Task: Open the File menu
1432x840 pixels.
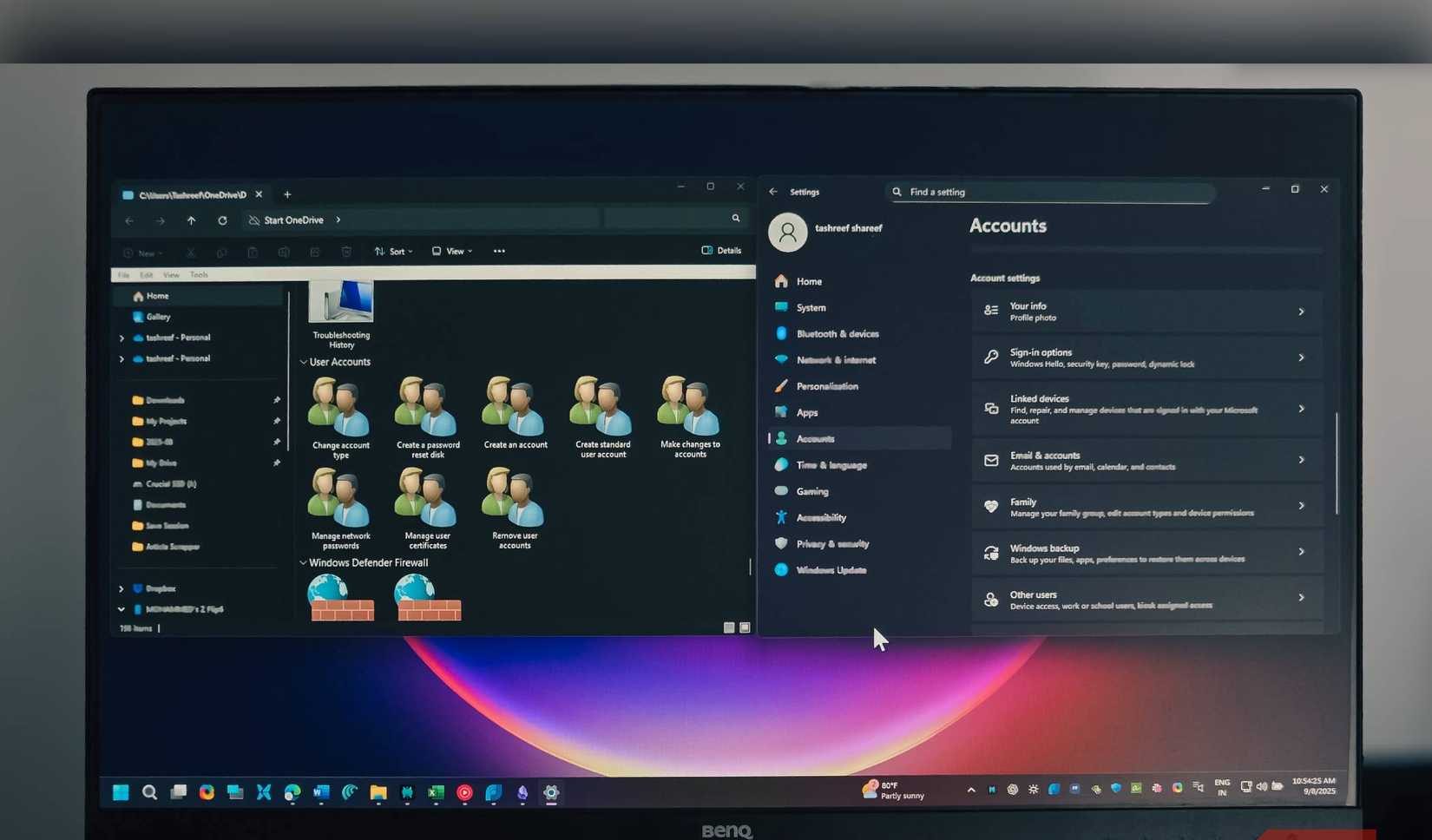Action: 123,274
